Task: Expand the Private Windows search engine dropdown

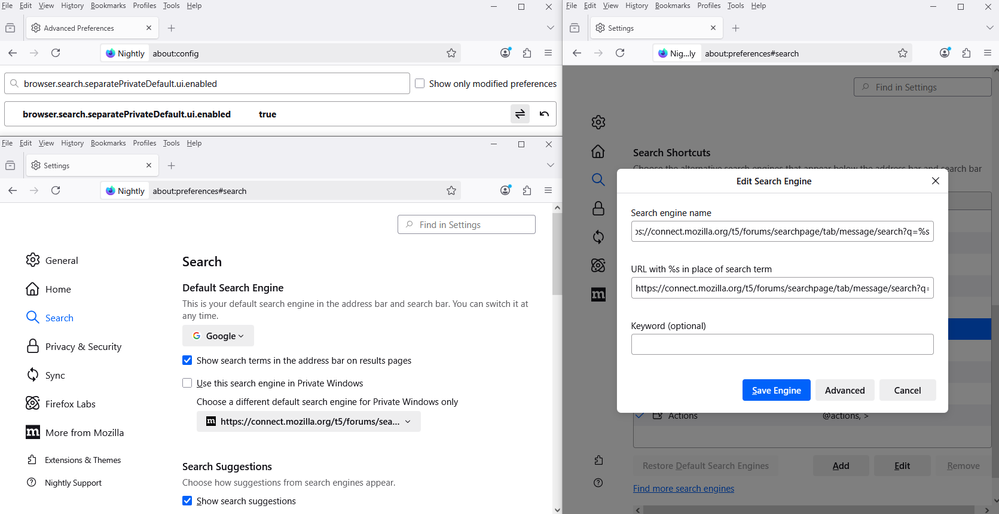Action: [308, 422]
